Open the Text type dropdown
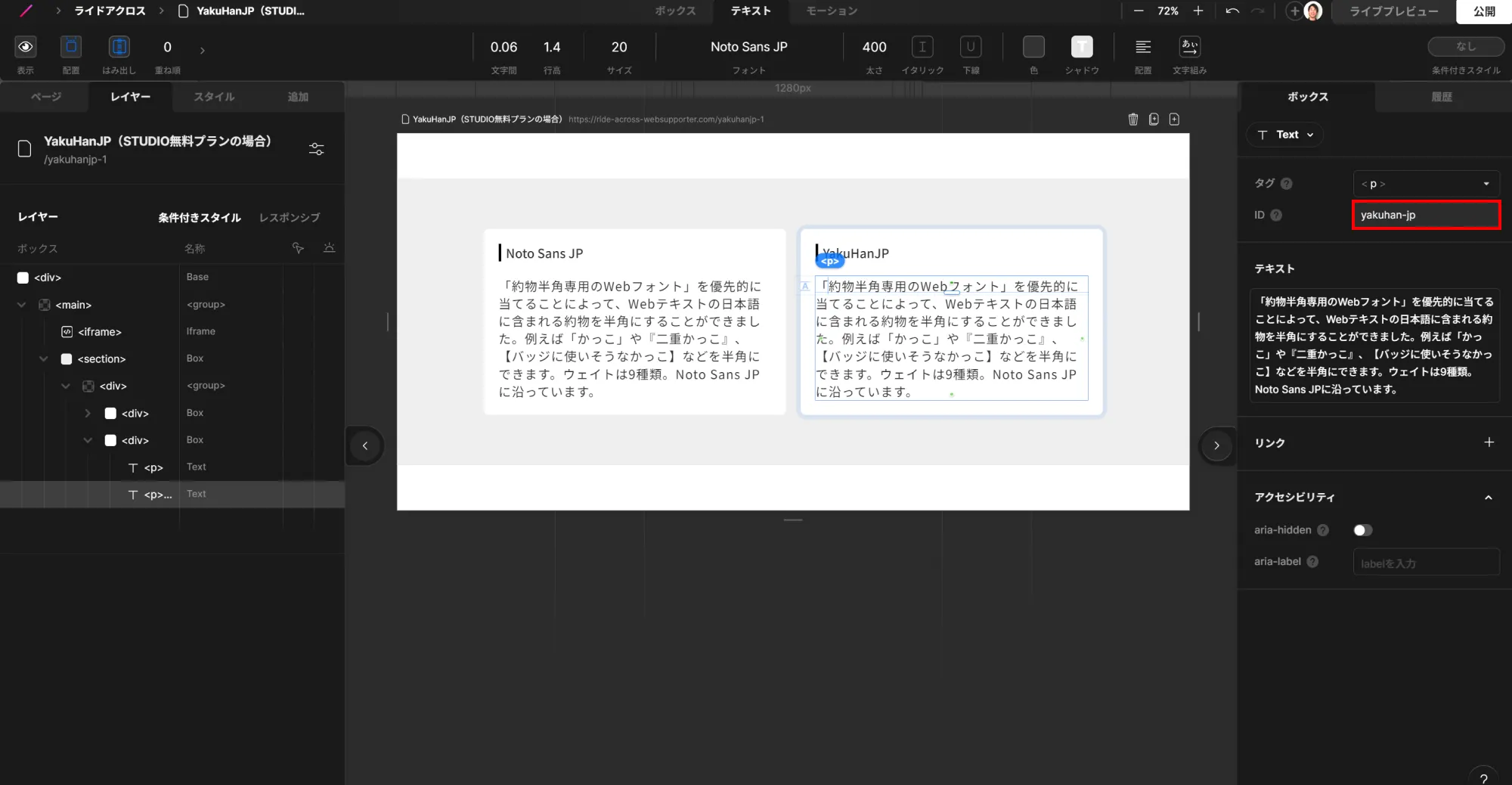The height and width of the screenshot is (785, 1512). (1285, 135)
